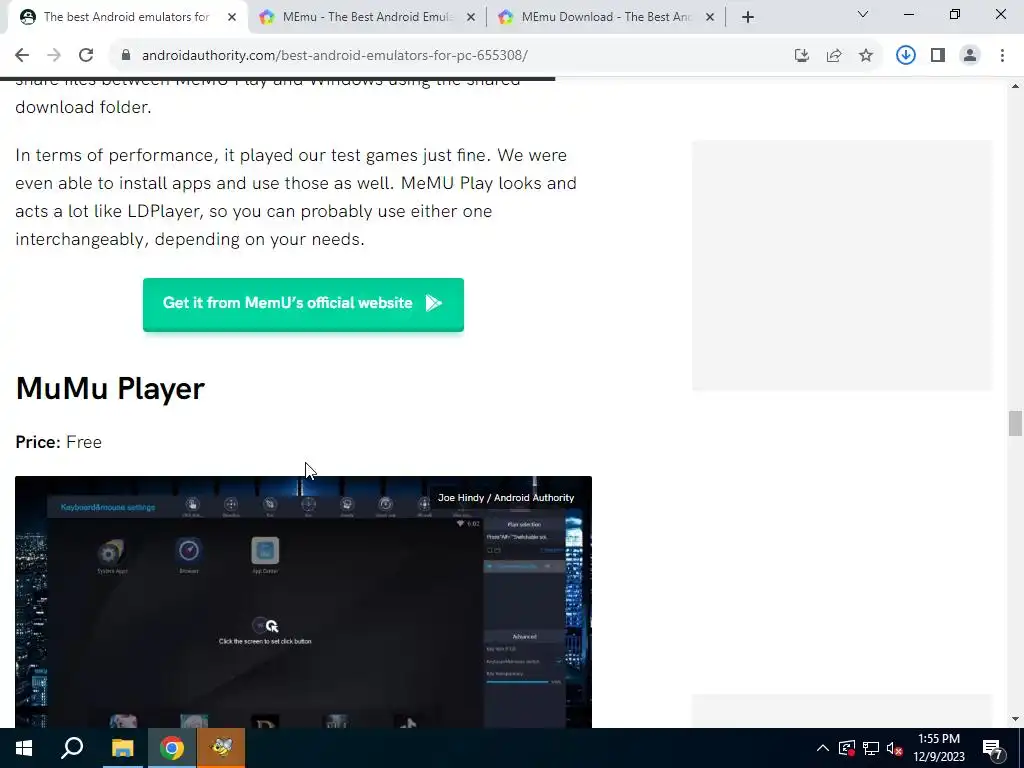
Task: Click the 'Price: Free' text
Action: [59, 442]
